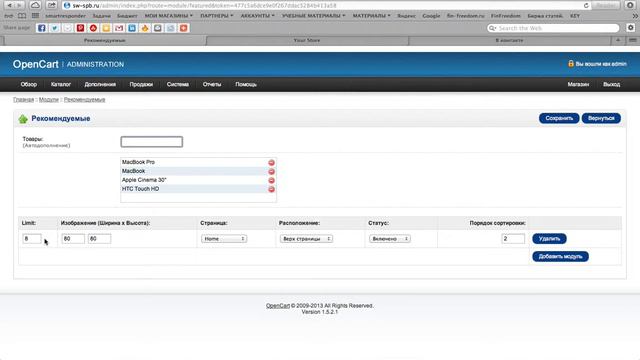The image size is (640, 360).
Task: Go forward with the Safari forward arrow
Action: [19, 5]
